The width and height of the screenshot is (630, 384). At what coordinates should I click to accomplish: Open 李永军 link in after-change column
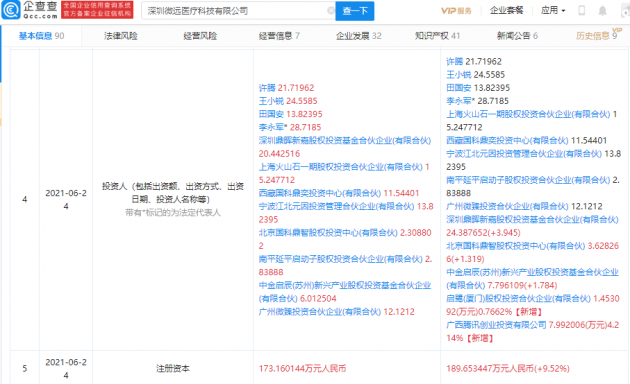point(459,101)
